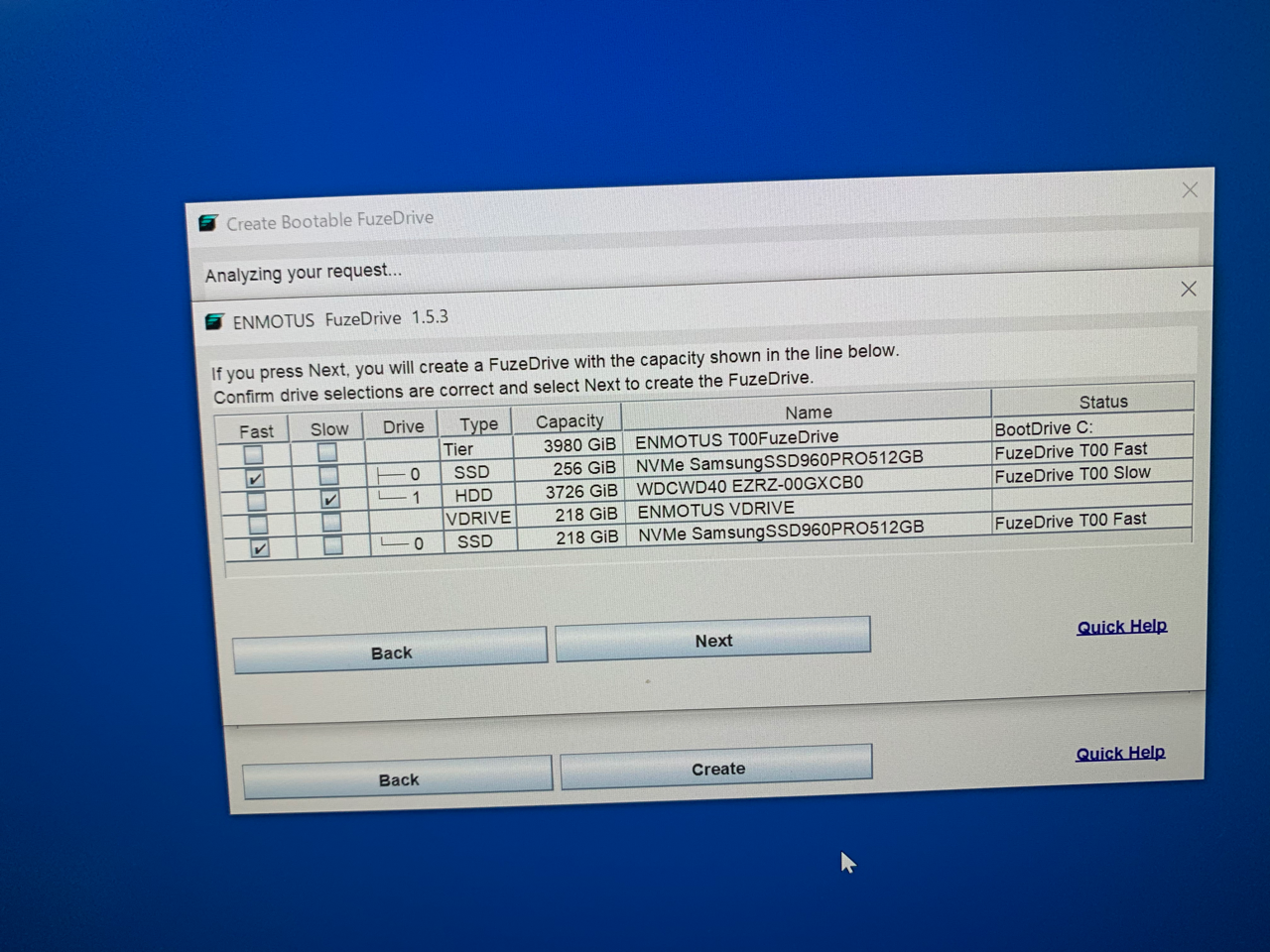Screen dimensions: 1270x952
Task: Uncheck Fast for the 256 GiB SSD
Action: (255, 478)
